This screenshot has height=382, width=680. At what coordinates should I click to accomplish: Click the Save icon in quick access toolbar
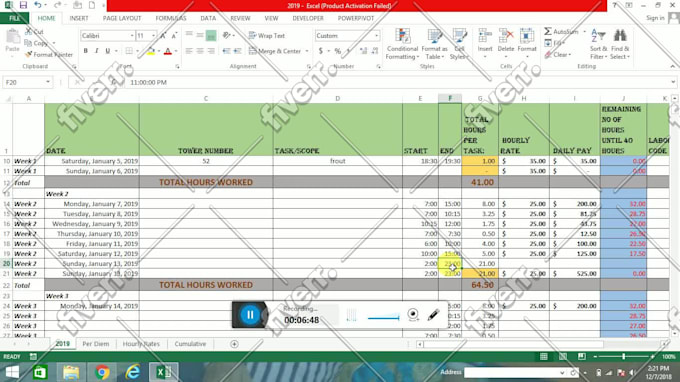pos(23,5)
